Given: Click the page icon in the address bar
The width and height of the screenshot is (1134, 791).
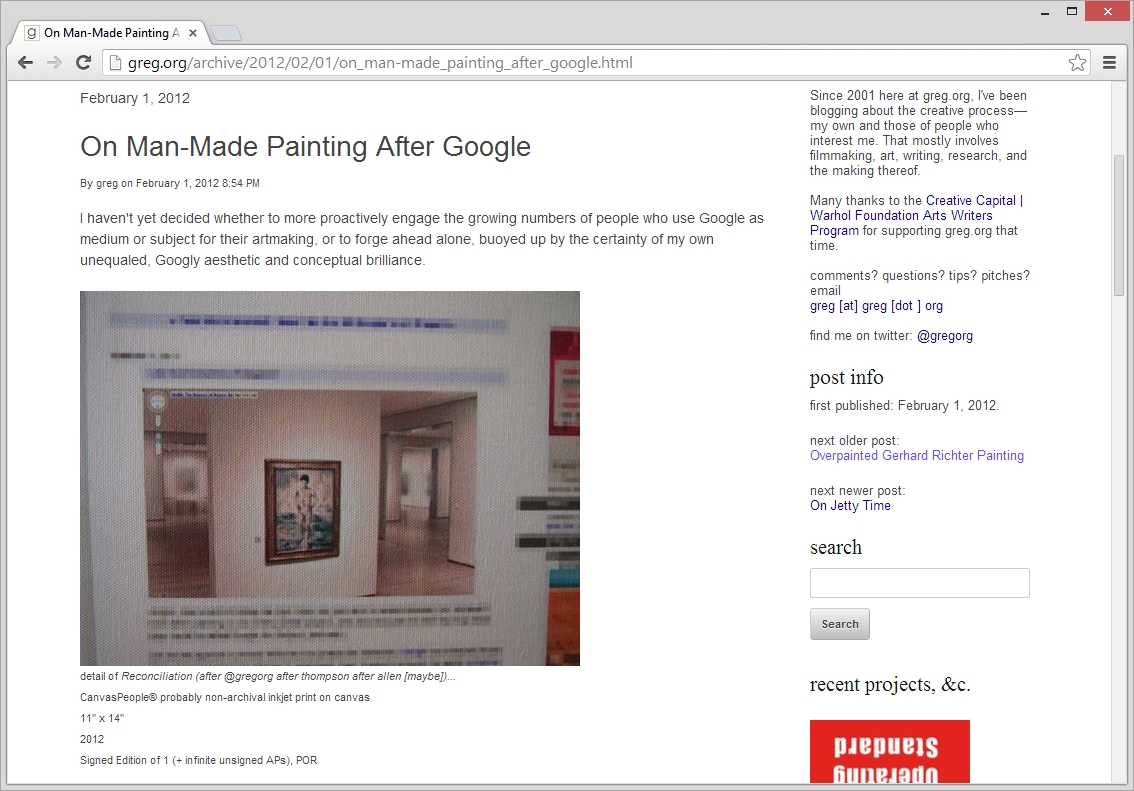Looking at the screenshot, I should (x=114, y=63).
